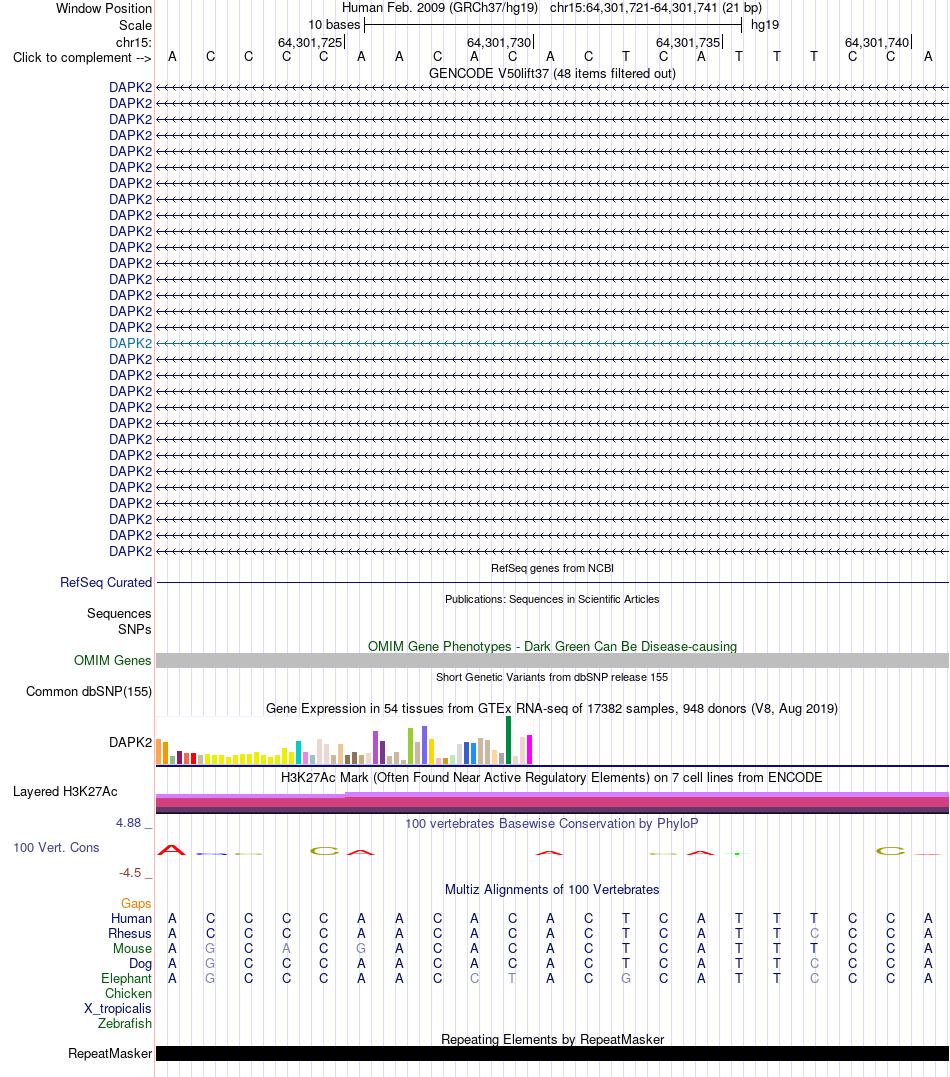This screenshot has width=950, height=1077.
Task: Click 'Click to complement -->' to flip bases
Action: (82, 58)
